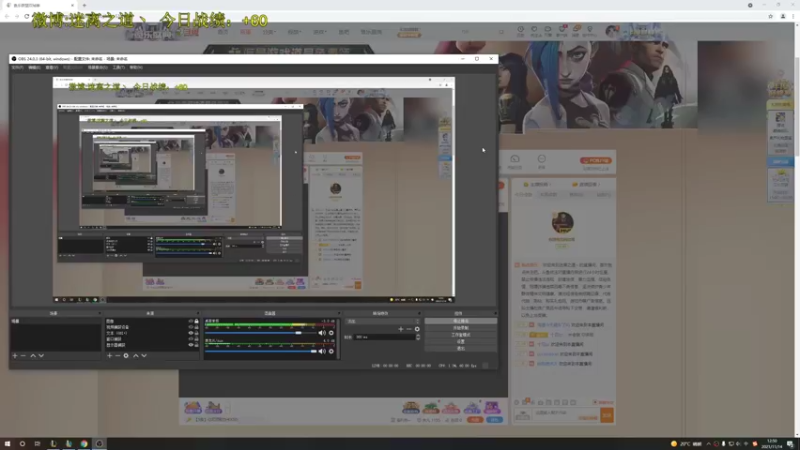Viewport: 800px width, 450px height.
Task: Open user avatar in Douyu header
Action: [612, 32]
